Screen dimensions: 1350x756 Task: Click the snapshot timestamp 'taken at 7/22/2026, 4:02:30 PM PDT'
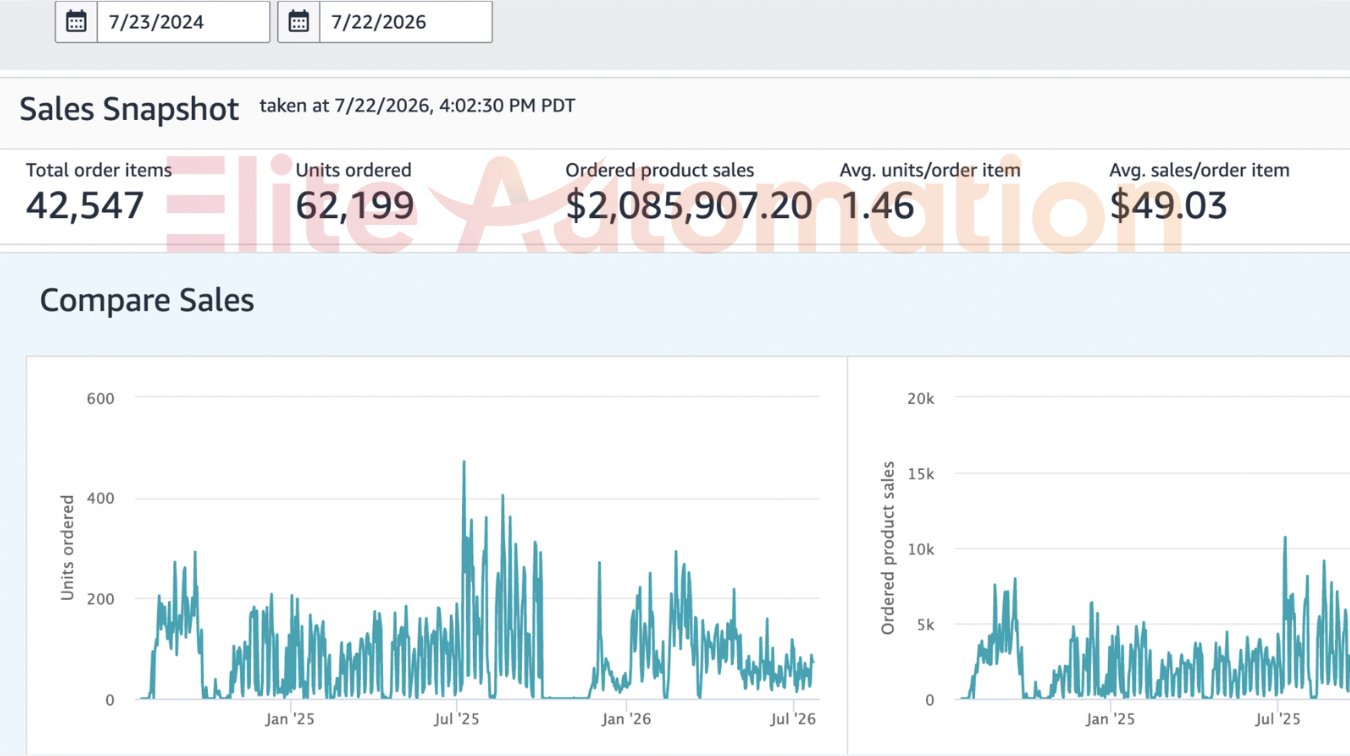click(x=417, y=105)
